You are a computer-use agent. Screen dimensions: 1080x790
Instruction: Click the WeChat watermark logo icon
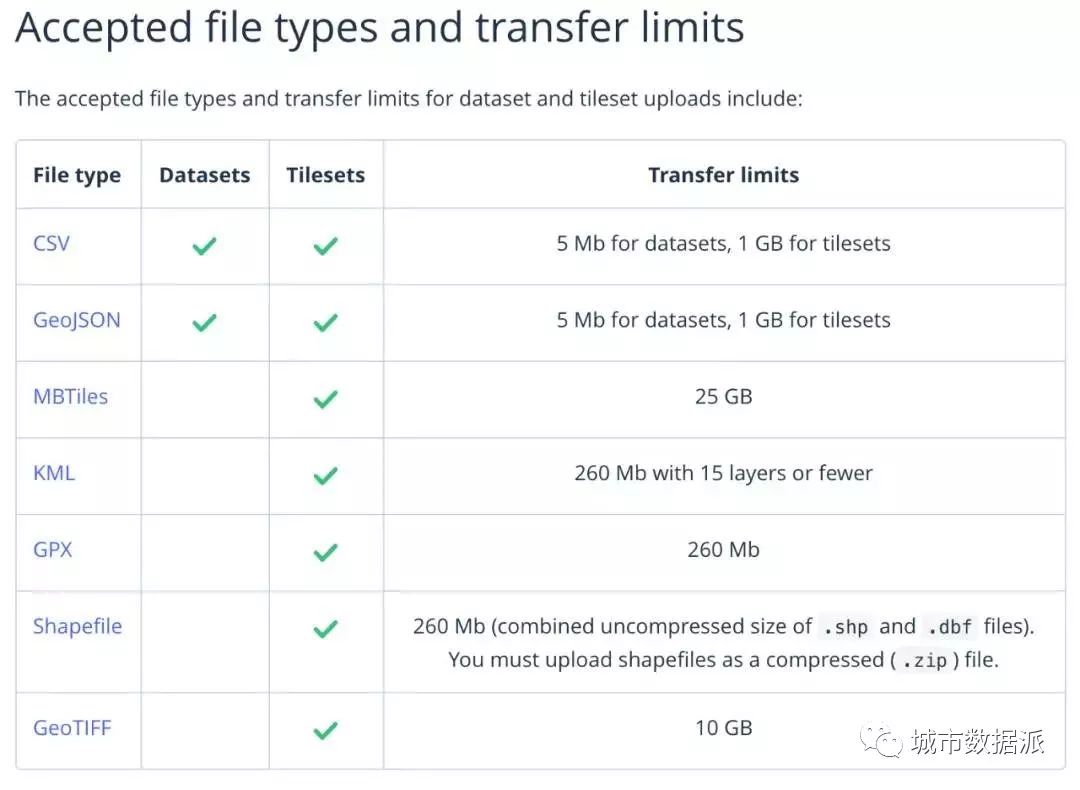pyautogui.click(x=883, y=740)
